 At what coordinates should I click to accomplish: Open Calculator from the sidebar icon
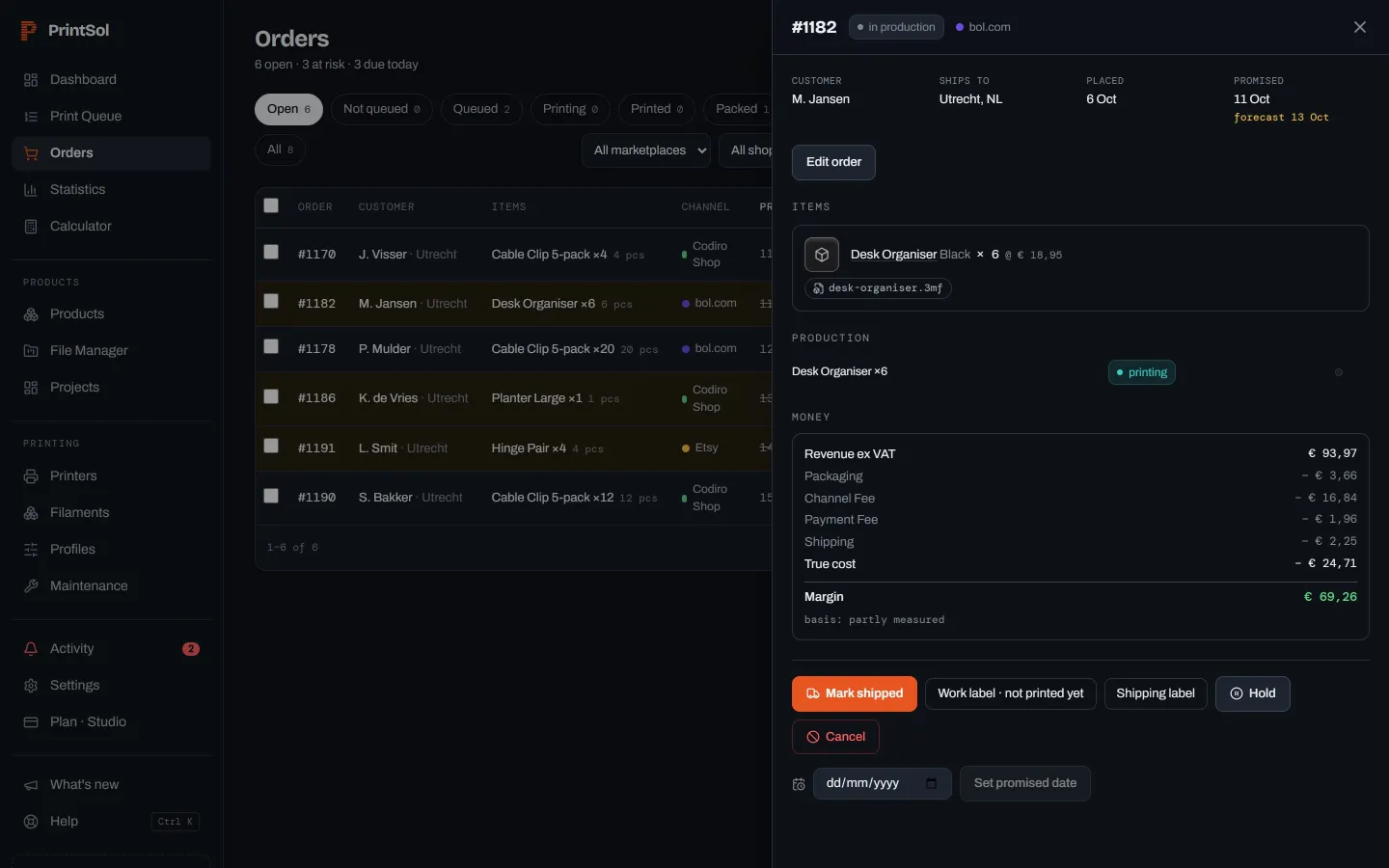31,227
